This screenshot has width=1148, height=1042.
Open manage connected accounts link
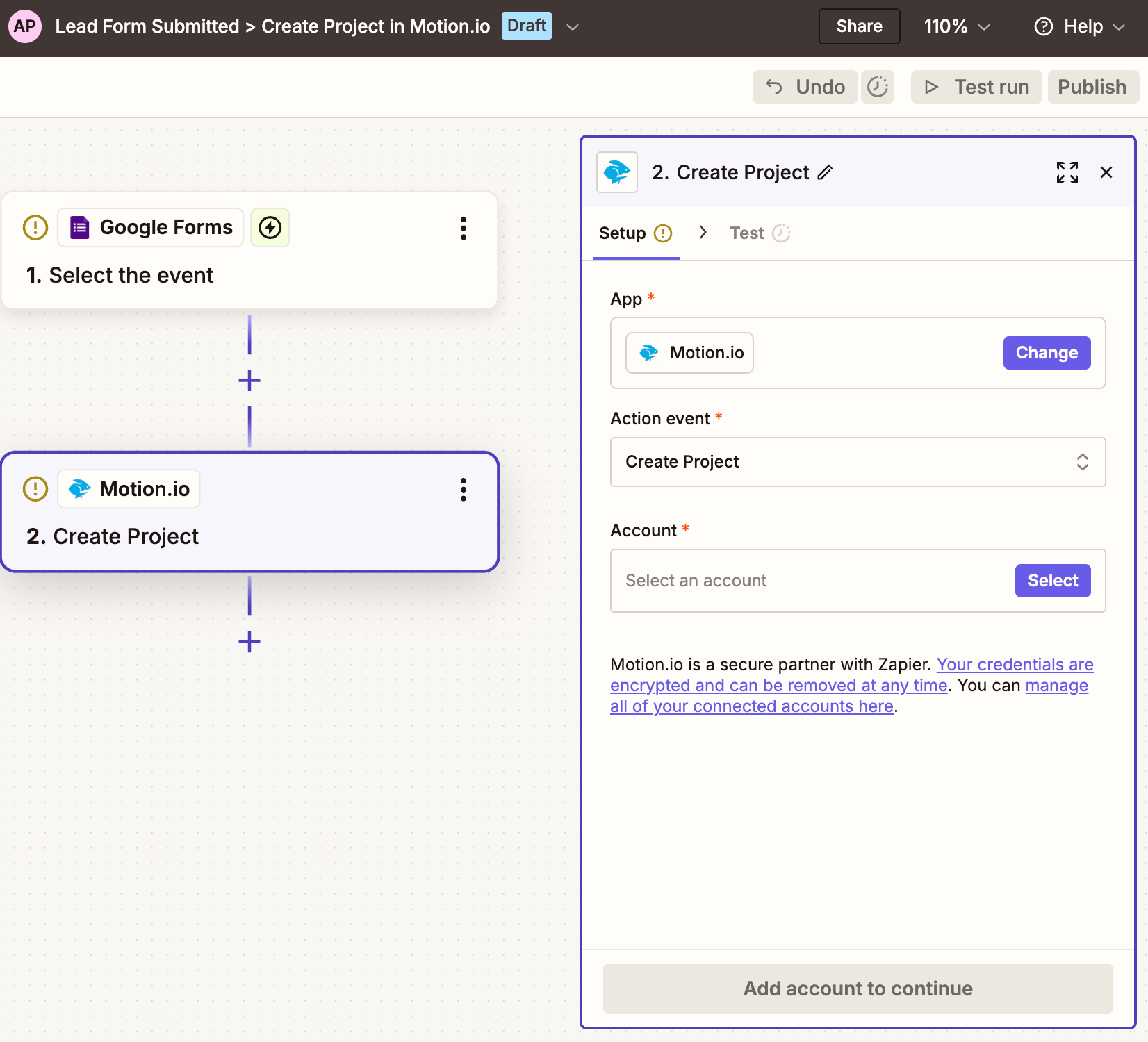click(x=849, y=696)
